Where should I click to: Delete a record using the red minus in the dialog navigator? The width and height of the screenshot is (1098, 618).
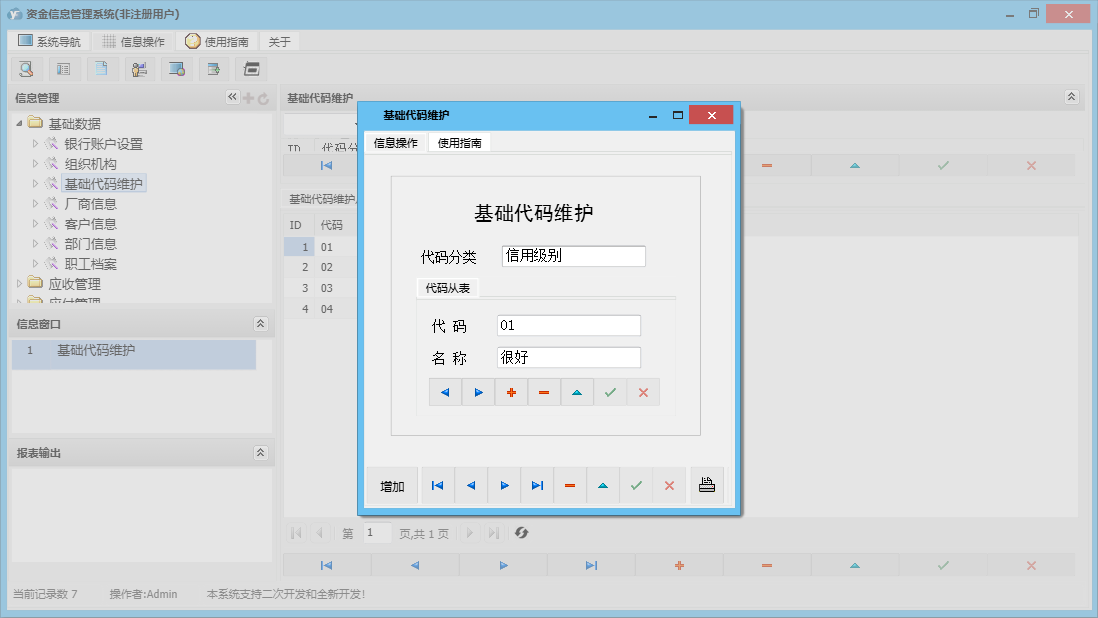click(569, 485)
